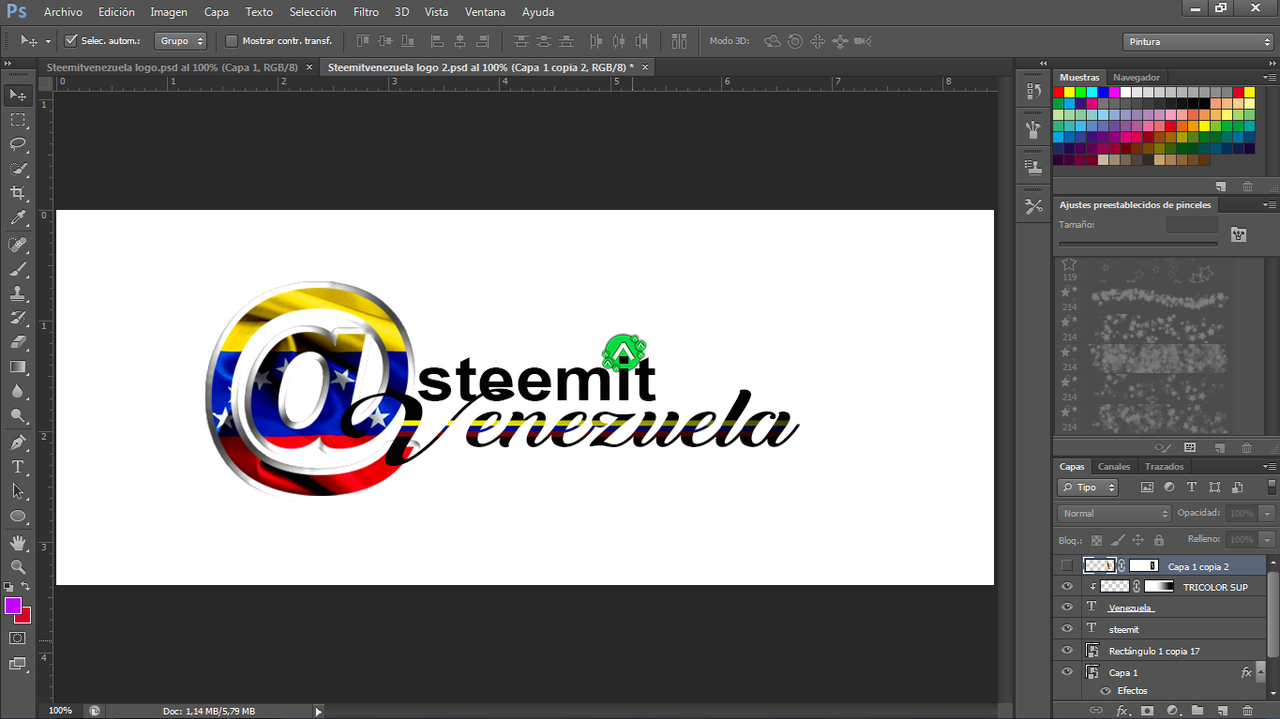Screen dimensions: 1280x719
Task: Select the Eyedropper tool
Action: pyautogui.click(x=18, y=217)
